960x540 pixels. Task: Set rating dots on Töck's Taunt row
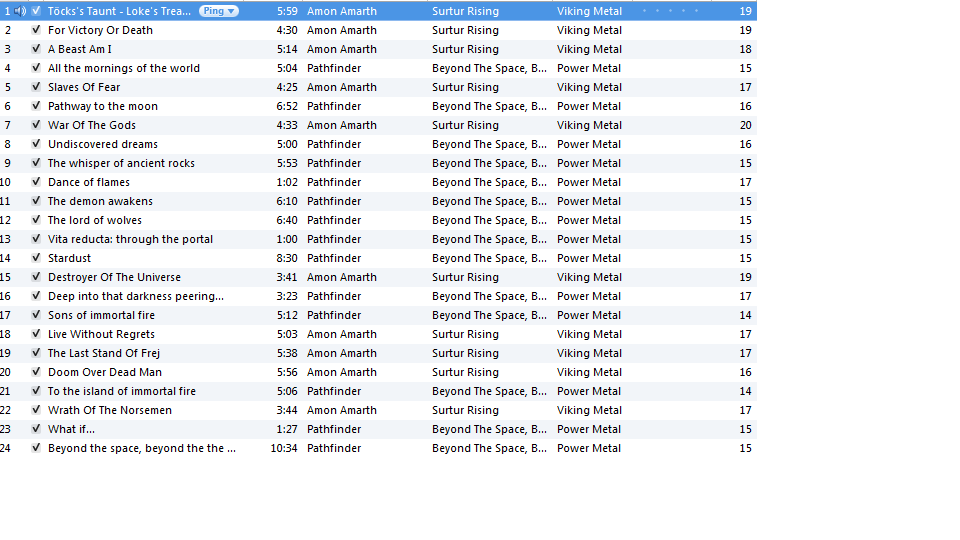tap(670, 11)
